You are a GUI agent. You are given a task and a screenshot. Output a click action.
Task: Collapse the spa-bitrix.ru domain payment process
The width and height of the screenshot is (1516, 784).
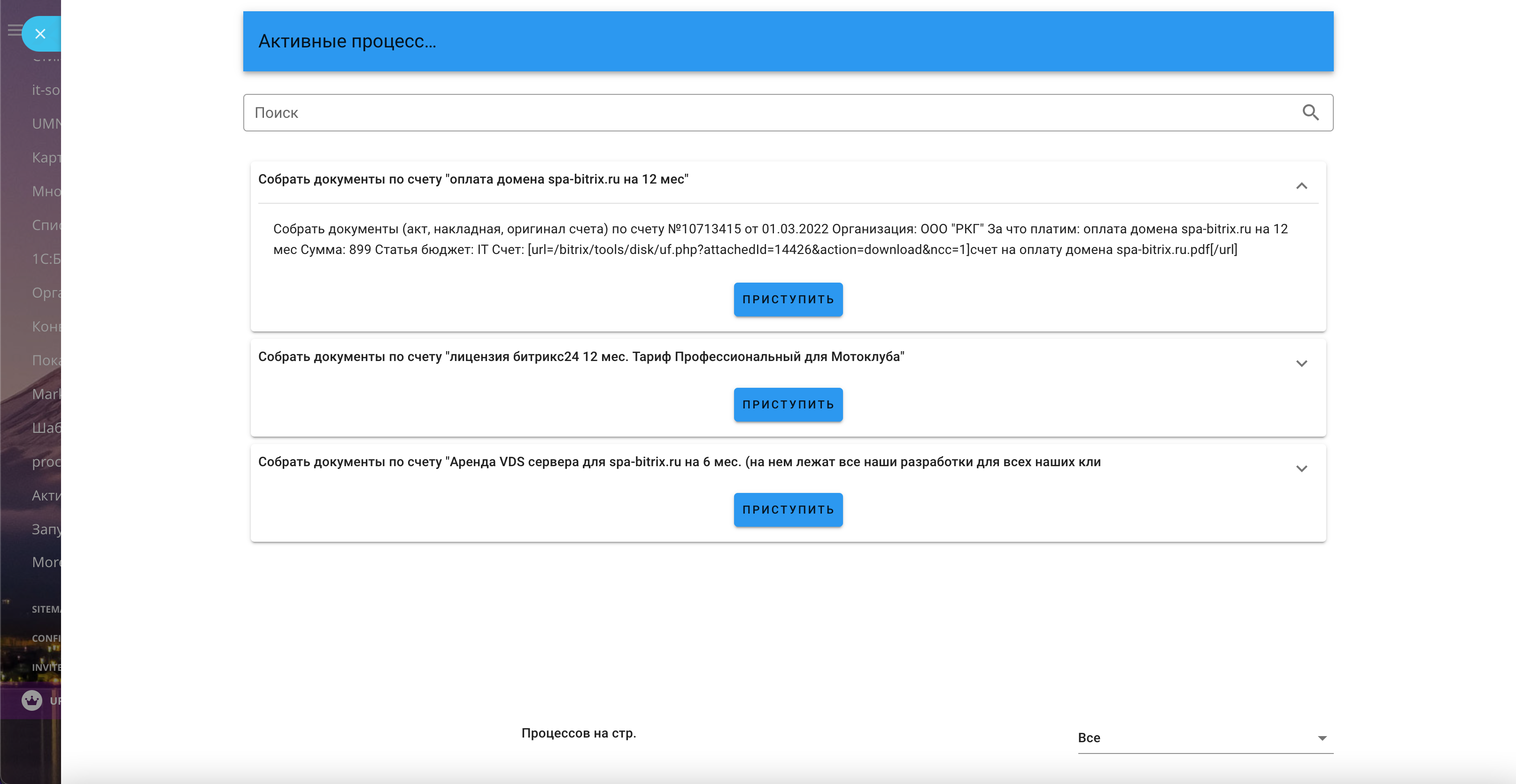pyautogui.click(x=1301, y=186)
